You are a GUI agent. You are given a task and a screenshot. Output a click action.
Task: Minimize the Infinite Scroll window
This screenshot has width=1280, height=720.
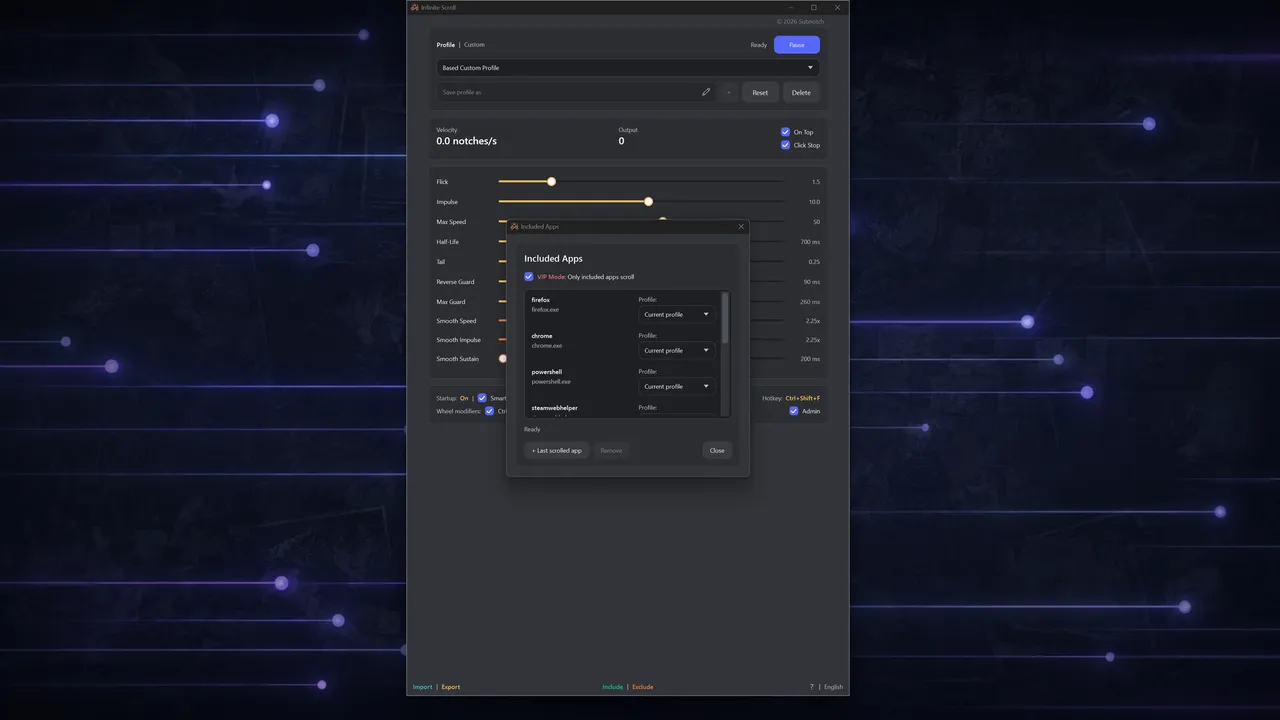click(790, 7)
